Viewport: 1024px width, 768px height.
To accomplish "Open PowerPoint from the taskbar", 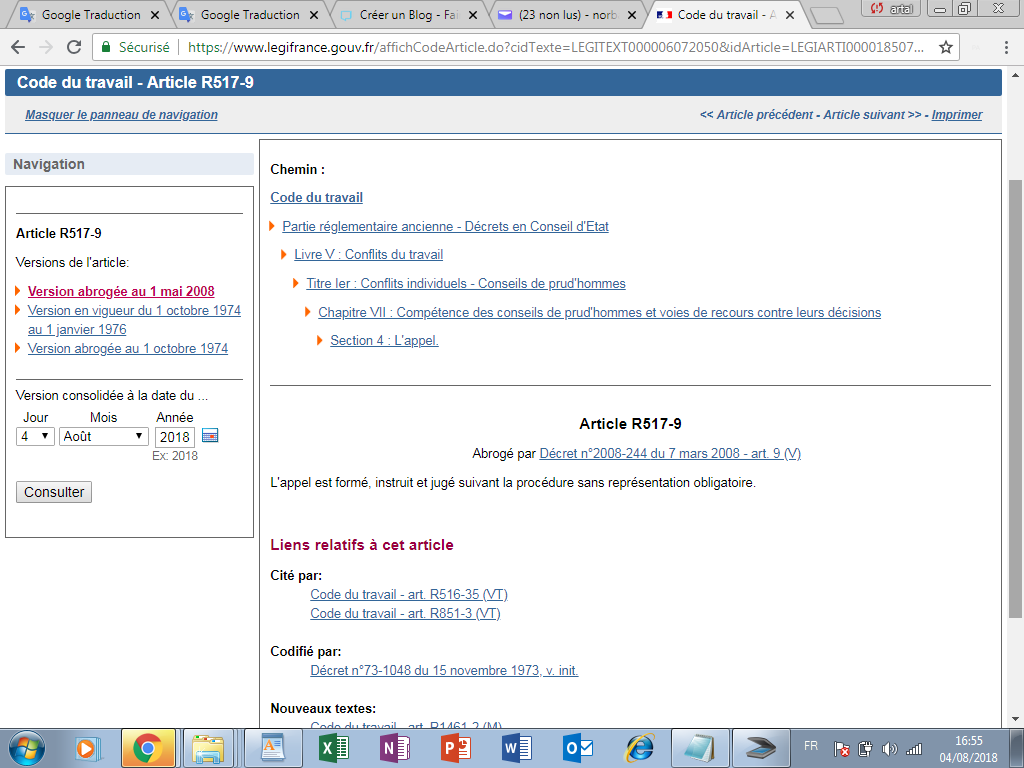I will click(456, 747).
